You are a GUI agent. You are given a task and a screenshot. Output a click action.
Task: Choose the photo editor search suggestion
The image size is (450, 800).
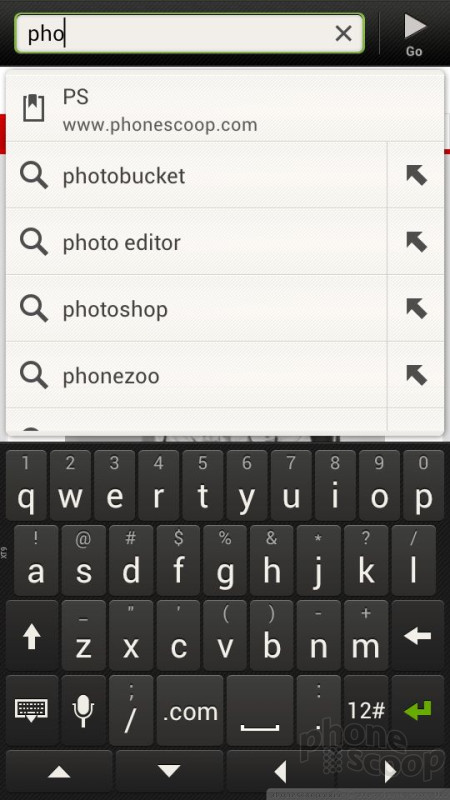pos(196,241)
